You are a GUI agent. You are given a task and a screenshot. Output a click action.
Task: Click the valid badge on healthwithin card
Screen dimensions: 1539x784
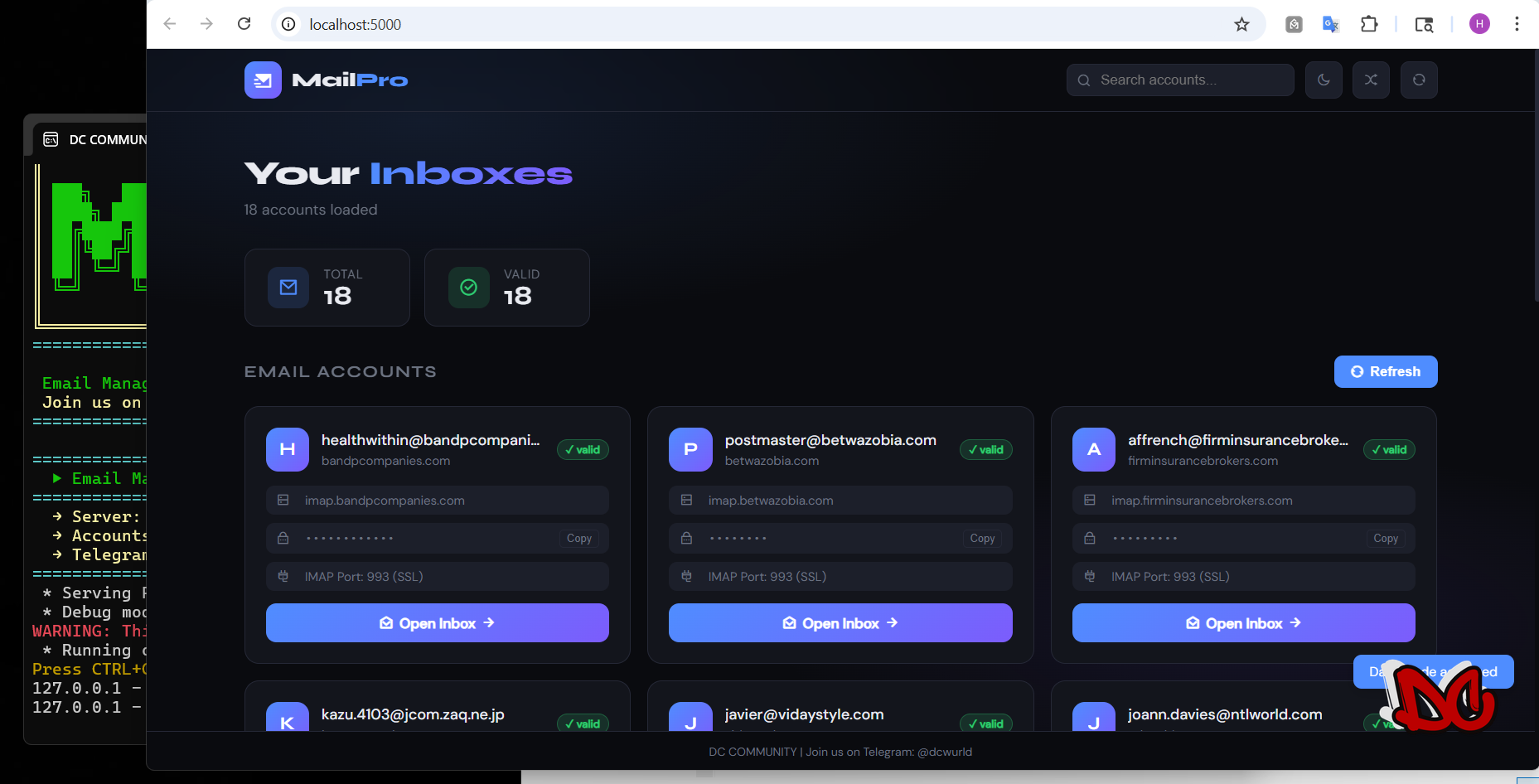[x=583, y=450]
